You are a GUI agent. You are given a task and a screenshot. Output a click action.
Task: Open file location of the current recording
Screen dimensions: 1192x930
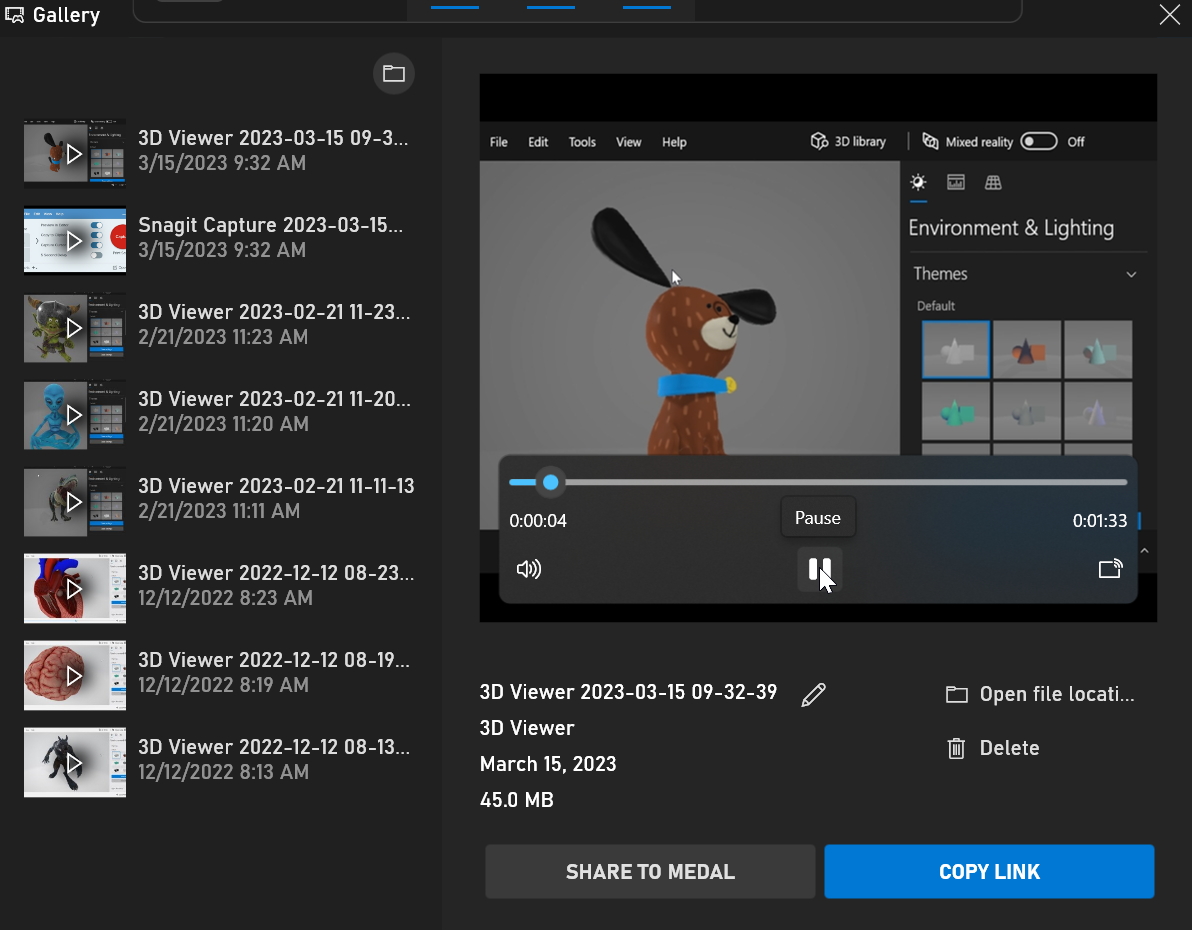tap(1039, 694)
